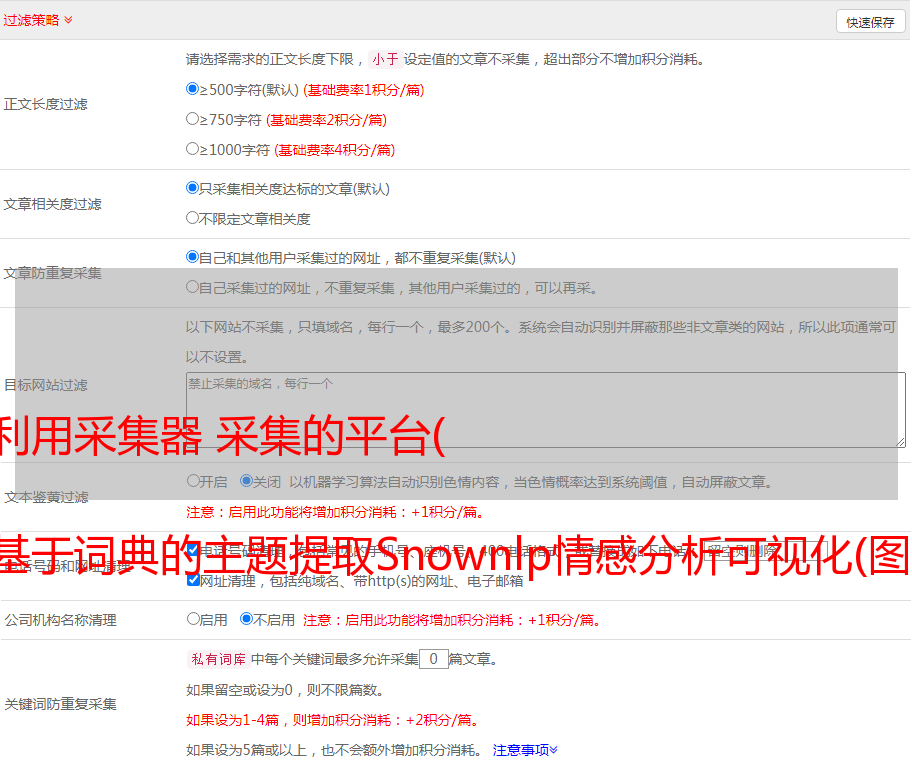Click the 正文长度过滤 row label
Screen dimensions: 912x768
tap(45, 104)
